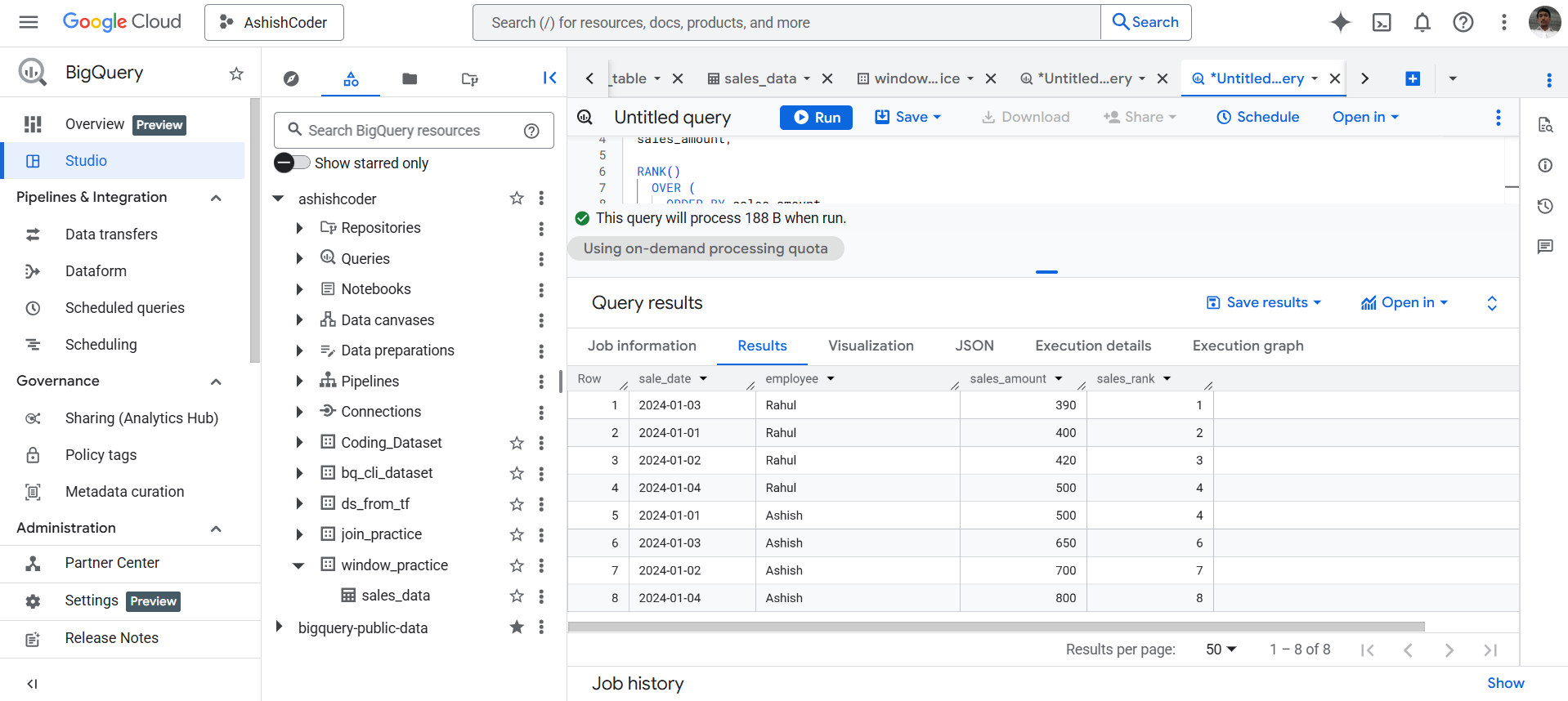Open Save dropdown menu
Image resolution: width=1568 pixels, height=701 pixels.
(907, 117)
